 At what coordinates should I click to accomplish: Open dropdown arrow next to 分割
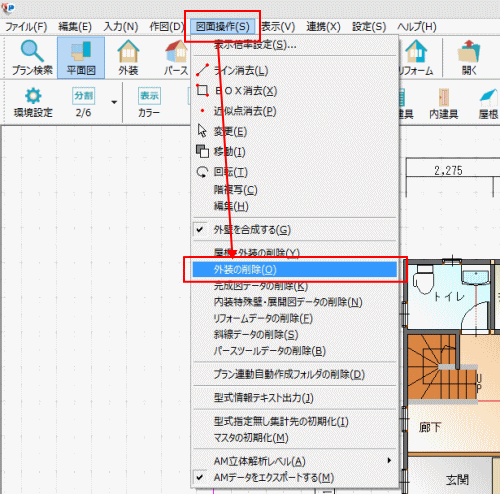(x=114, y=102)
